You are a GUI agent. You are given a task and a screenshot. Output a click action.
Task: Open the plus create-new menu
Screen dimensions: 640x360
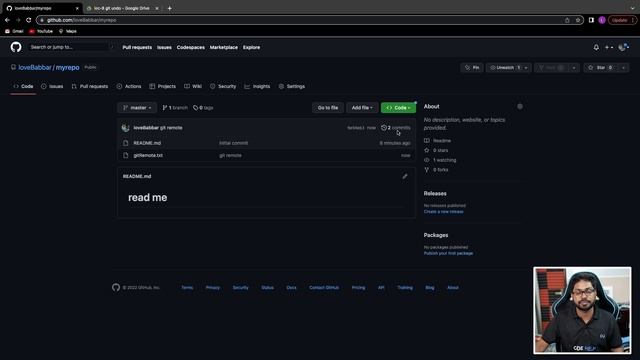coord(609,47)
